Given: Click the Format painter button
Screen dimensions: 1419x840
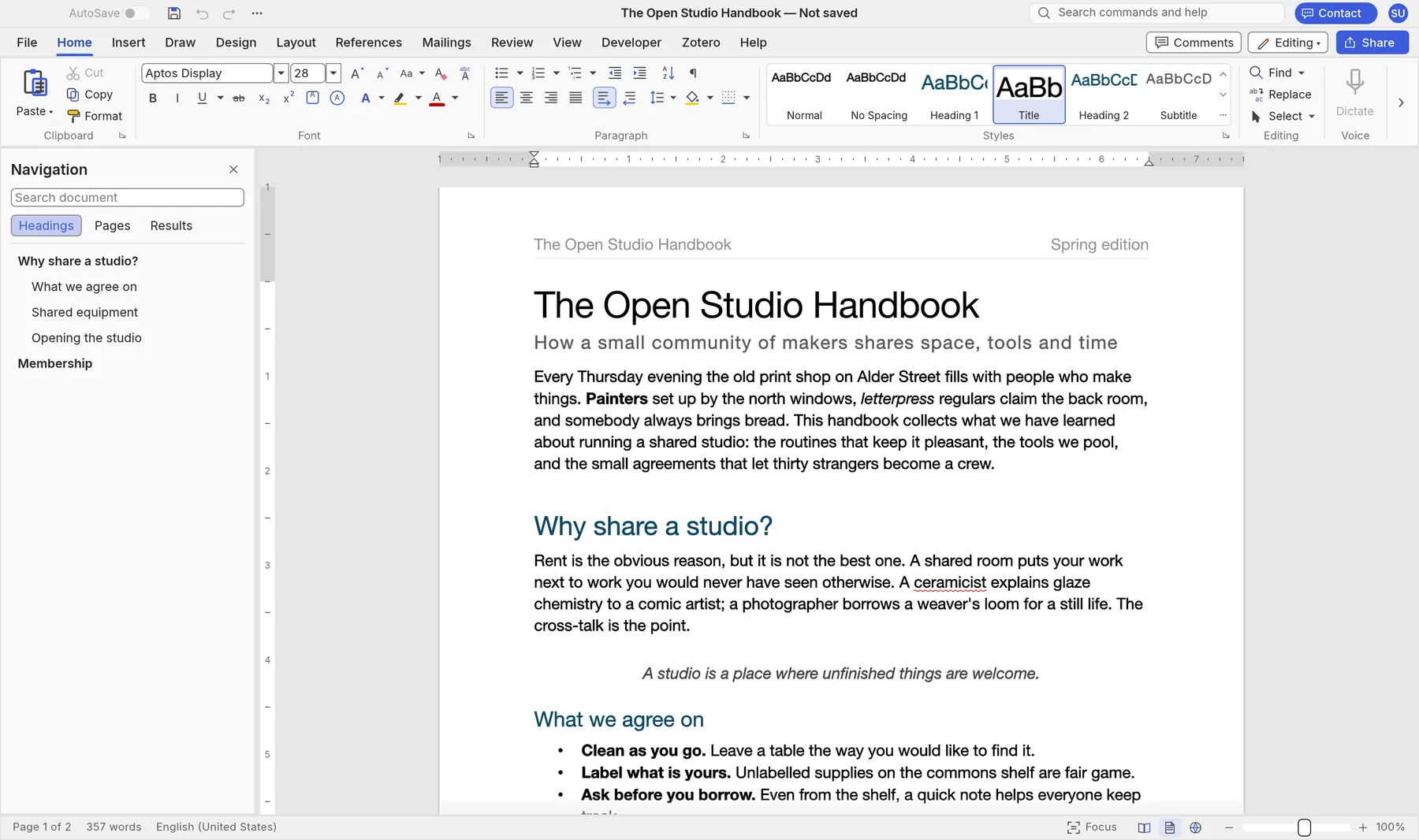Looking at the screenshot, I should click(x=95, y=116).
